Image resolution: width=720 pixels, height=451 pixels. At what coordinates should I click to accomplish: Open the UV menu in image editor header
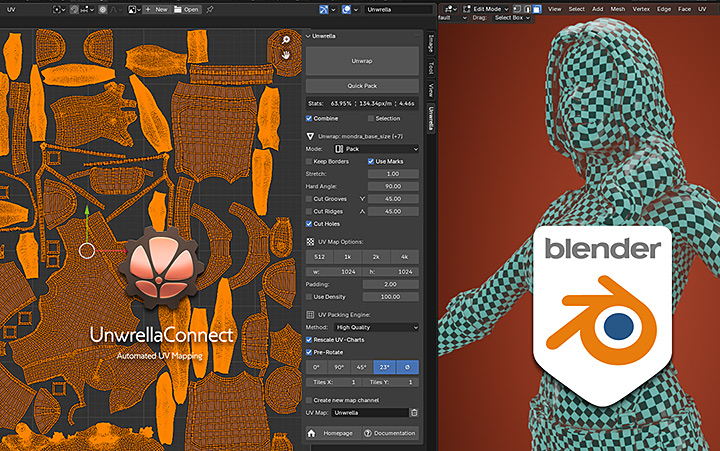tap(11, 9)
